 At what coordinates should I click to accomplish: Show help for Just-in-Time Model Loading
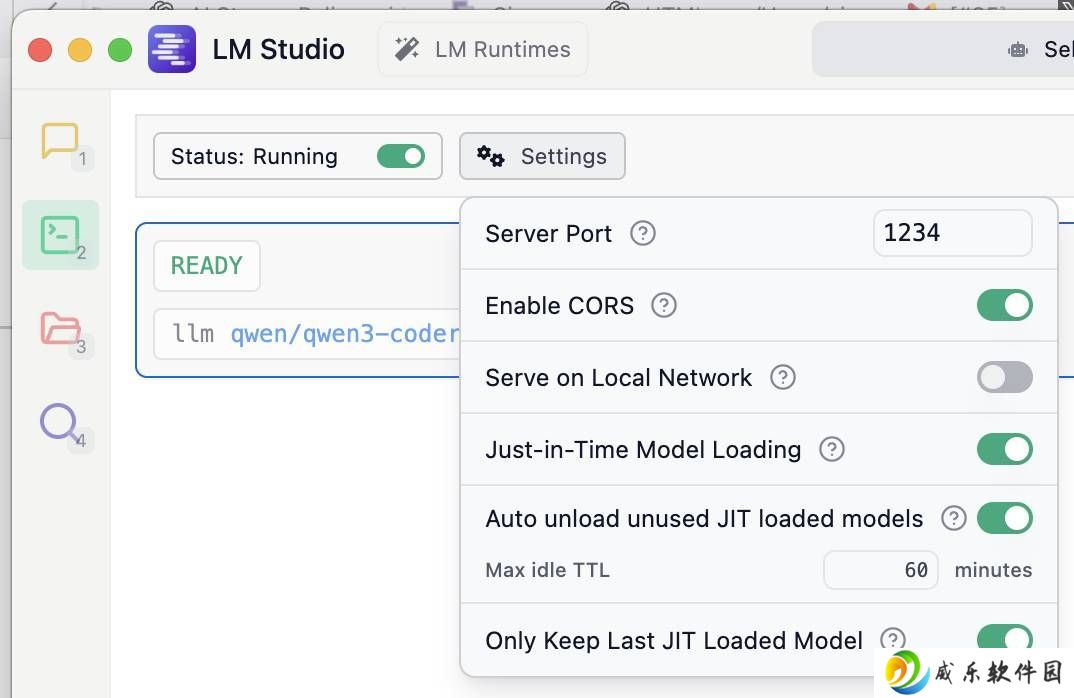[x=832, y=449]
